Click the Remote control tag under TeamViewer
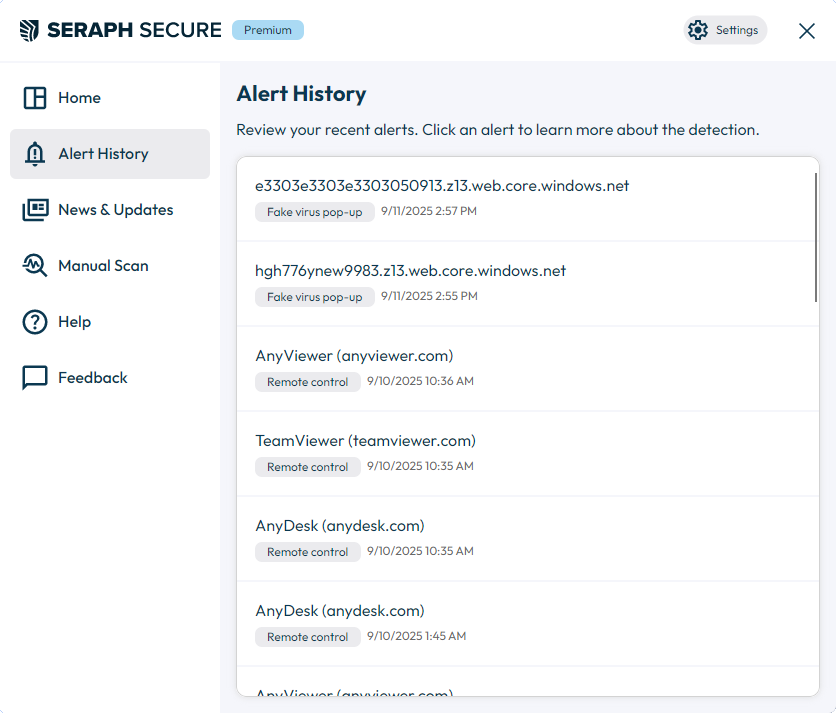The image size is (836, 713). pos(308,467)
